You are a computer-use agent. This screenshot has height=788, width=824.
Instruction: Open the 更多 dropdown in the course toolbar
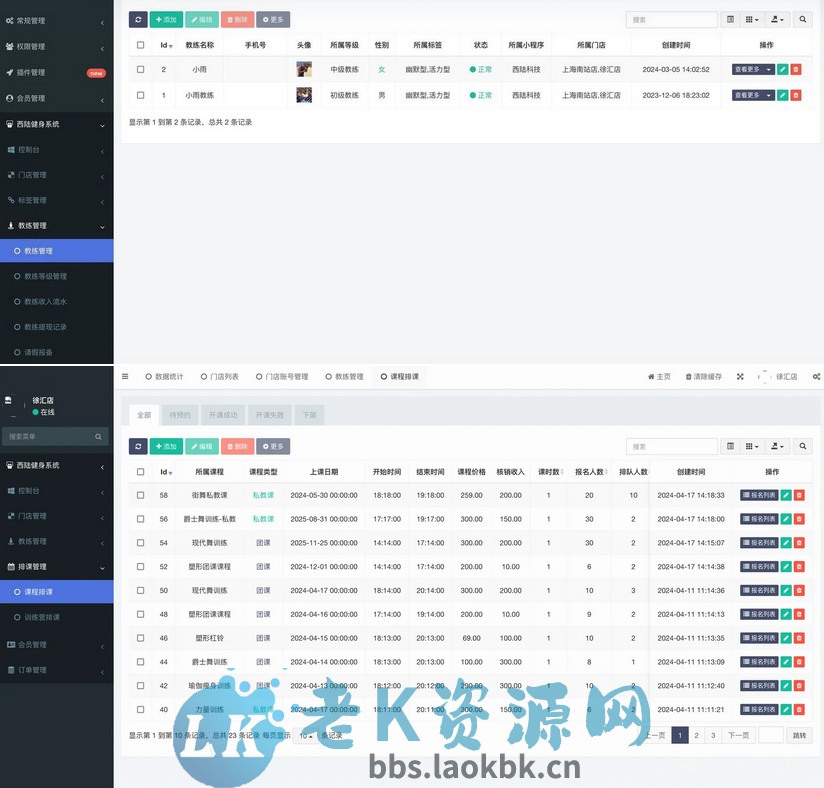(273, 446)
